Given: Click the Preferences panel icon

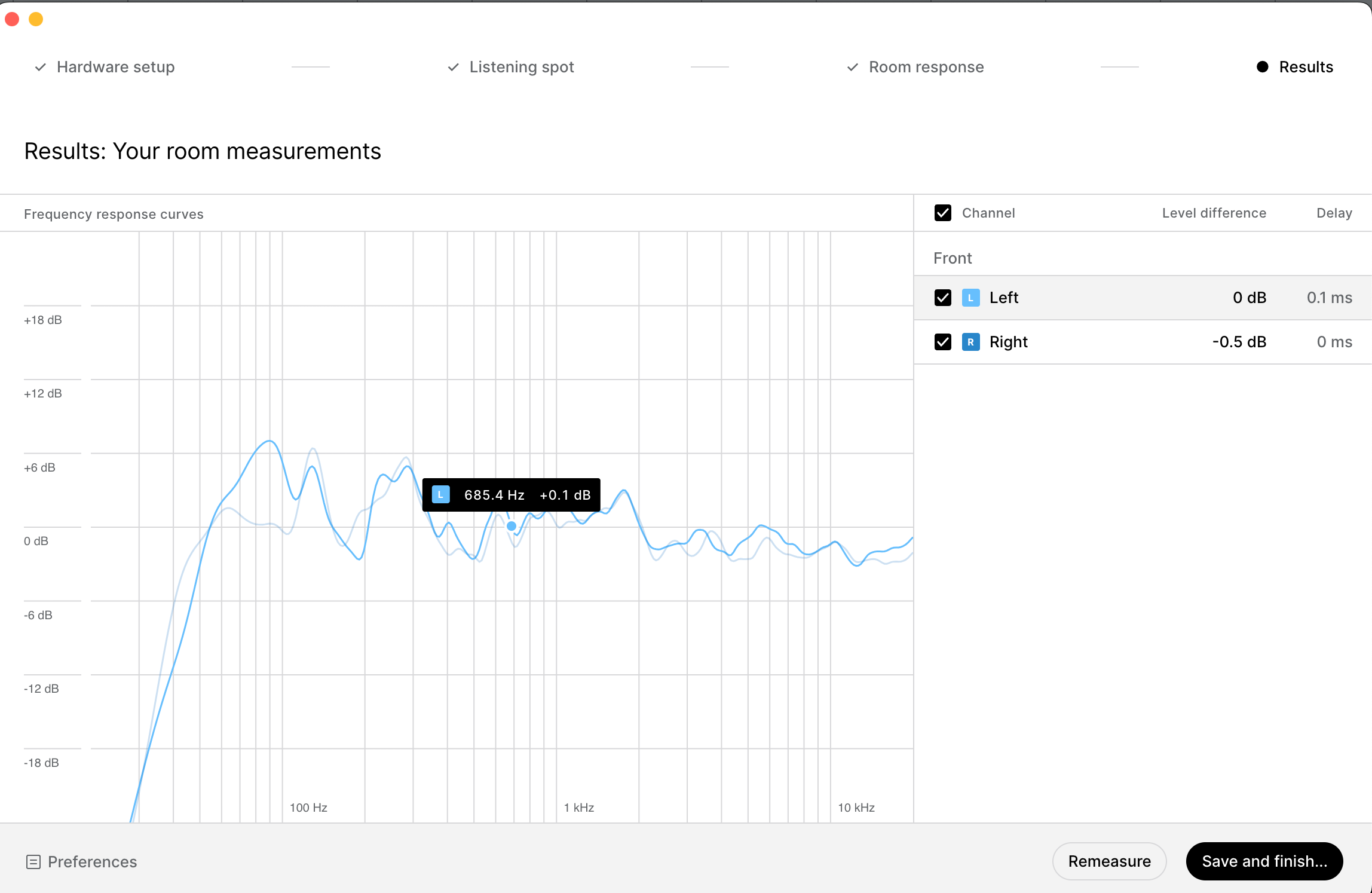Looking at the screenshot, I should (x=33, y=861).
